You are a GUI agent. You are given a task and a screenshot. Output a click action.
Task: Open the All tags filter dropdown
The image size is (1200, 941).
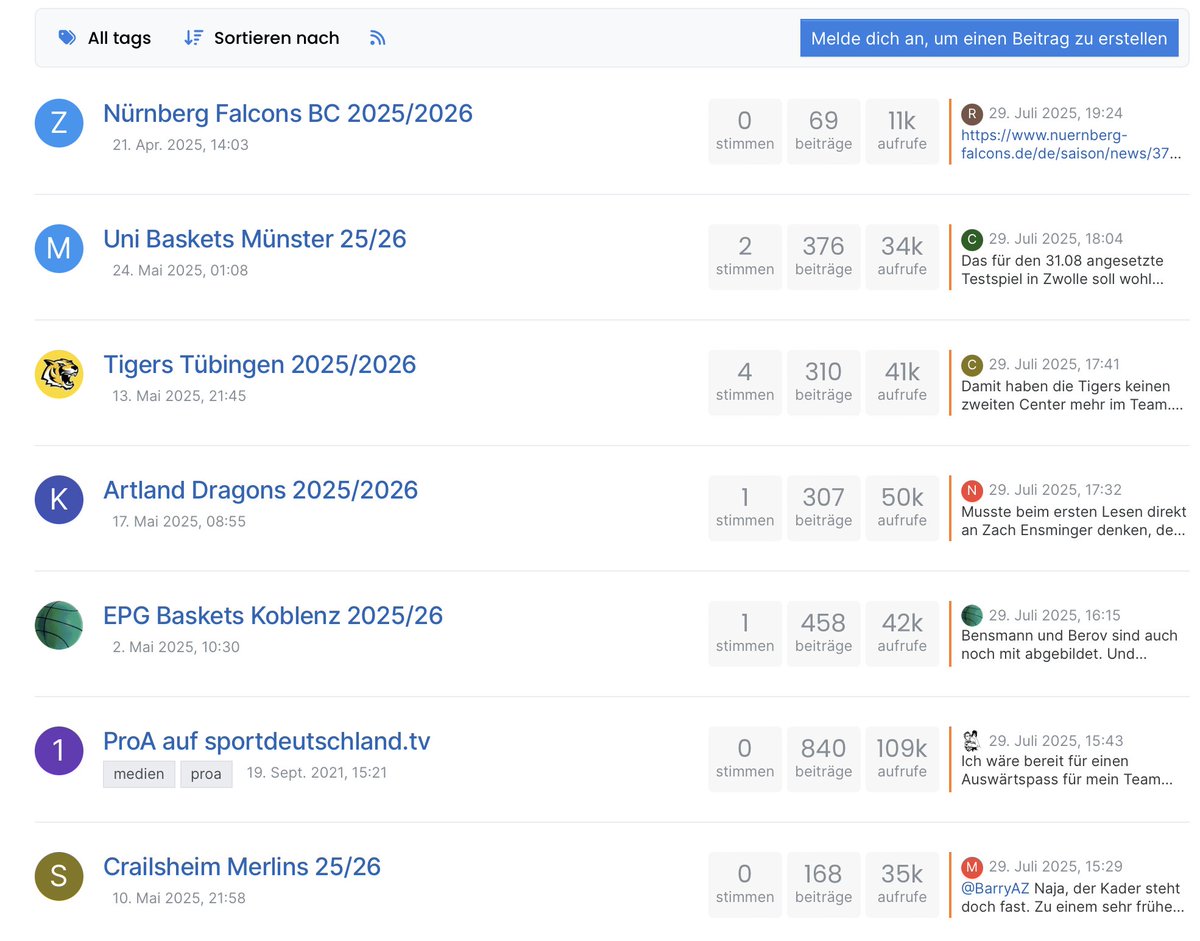tap(105, 37)
